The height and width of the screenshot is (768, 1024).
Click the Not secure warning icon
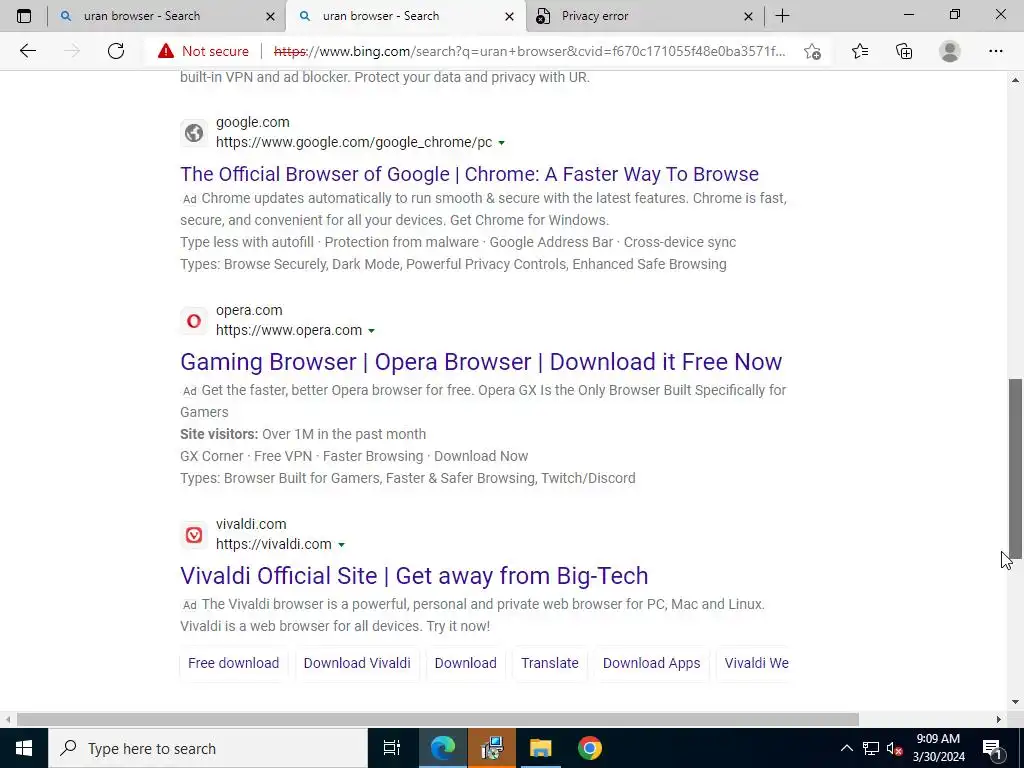(166, 51)
